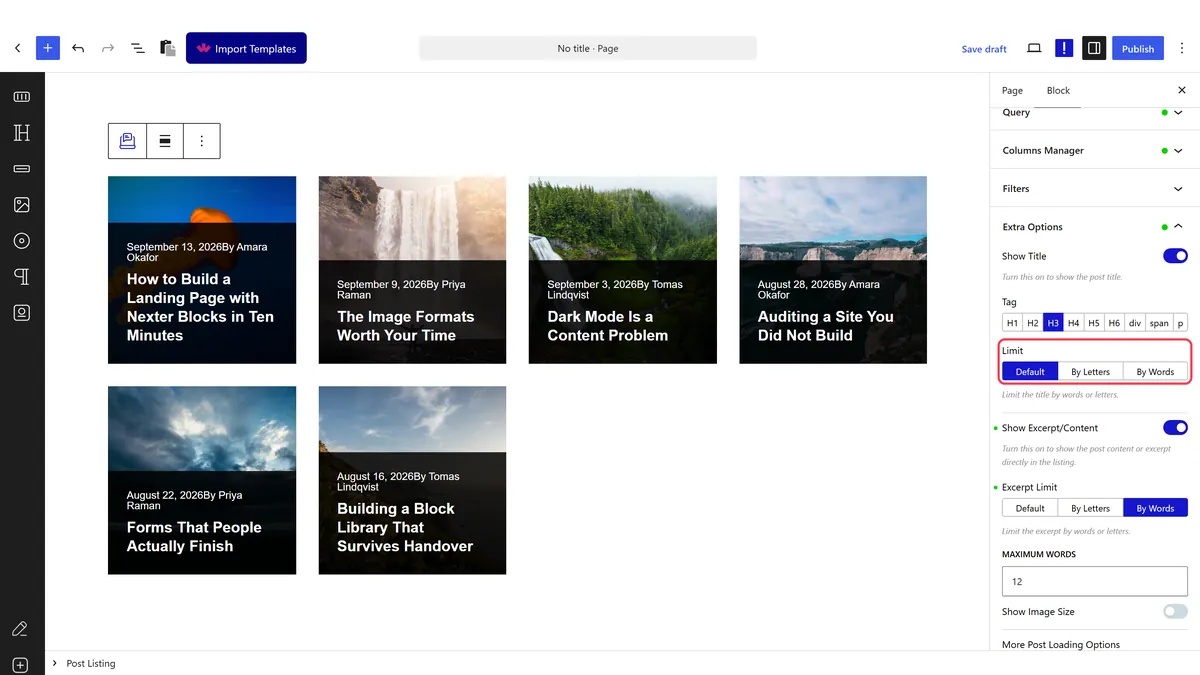
Task: Open the three-dot options menu beside Publish
Action: (1182, 48)
